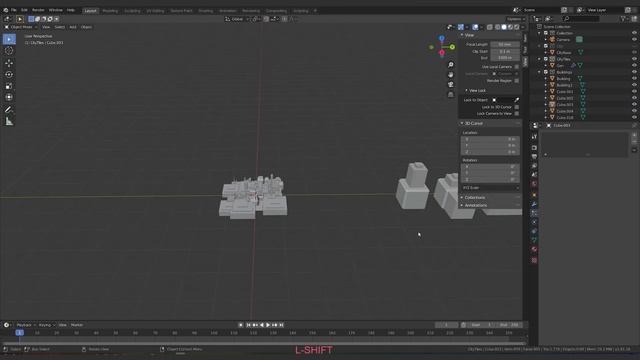This screenshot has width=640, height=360.
Task: Switch perspective/orthographic grid icon
Action: [451, 94]
